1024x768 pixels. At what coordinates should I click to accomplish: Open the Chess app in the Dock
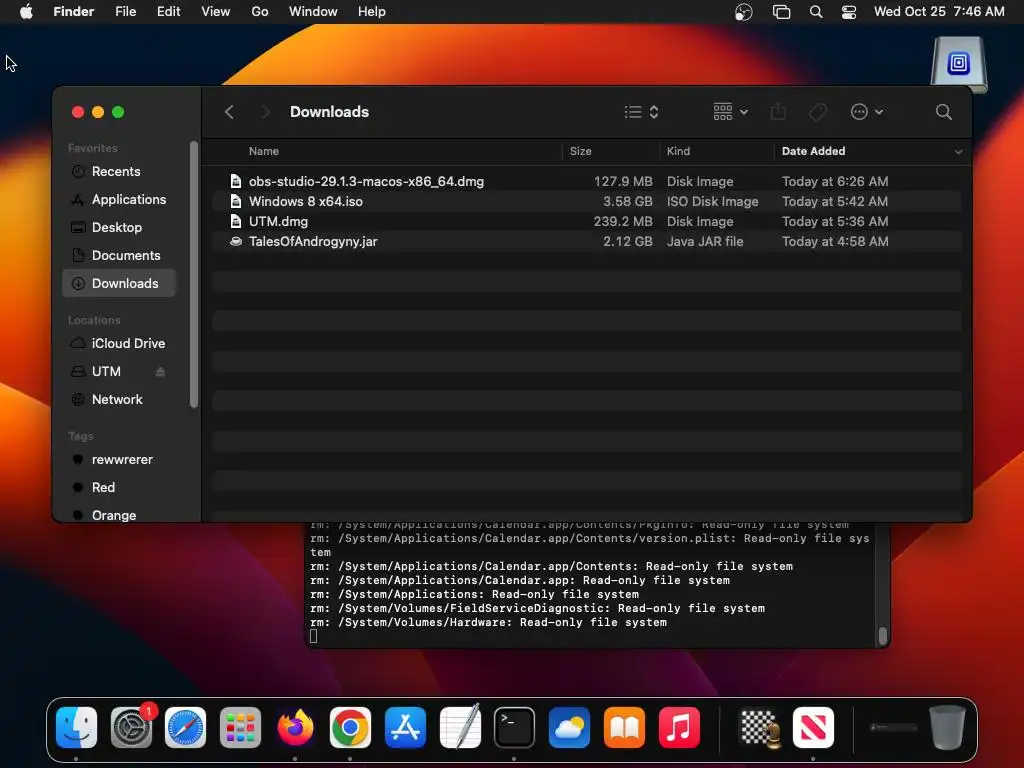[760, 727]
